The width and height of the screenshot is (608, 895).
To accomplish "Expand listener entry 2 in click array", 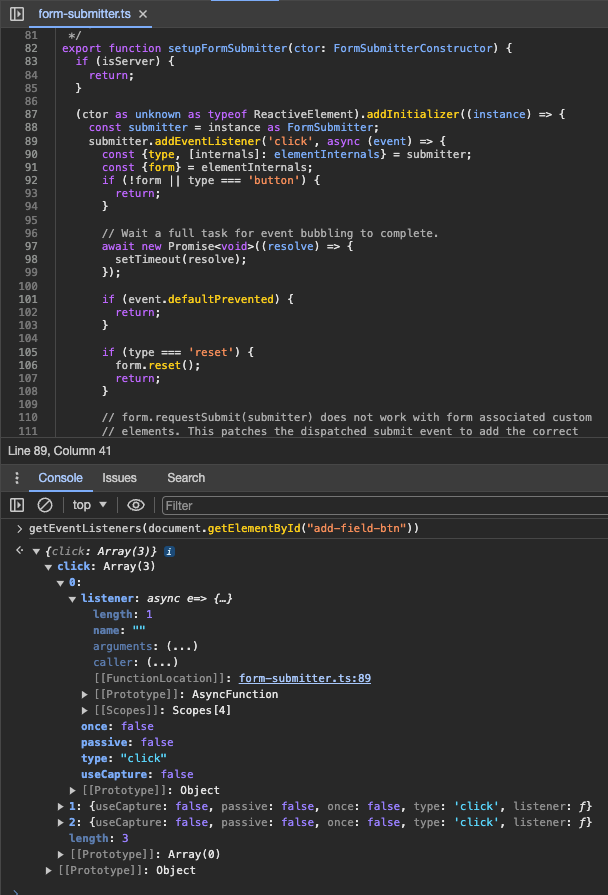I will tap(61, 823).
